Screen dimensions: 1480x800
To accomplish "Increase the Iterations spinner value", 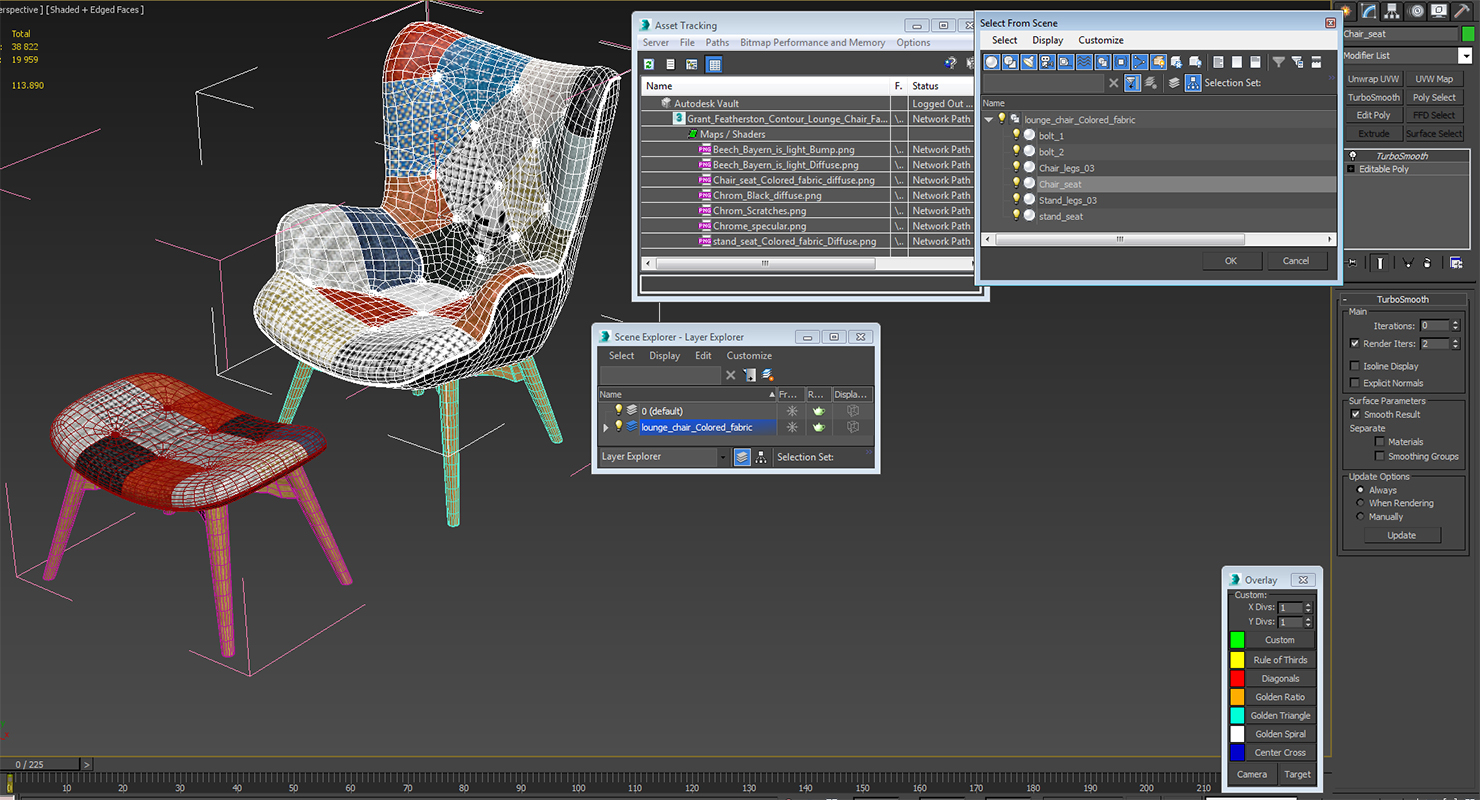I will coord(1456,322).
